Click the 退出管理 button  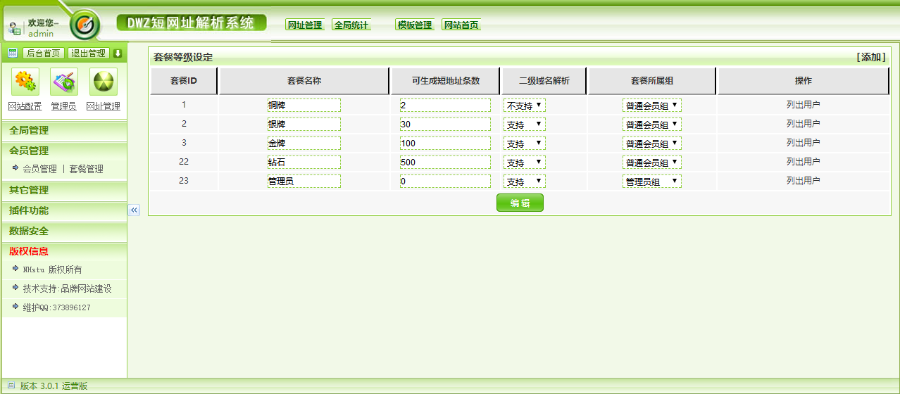(88, 53)
